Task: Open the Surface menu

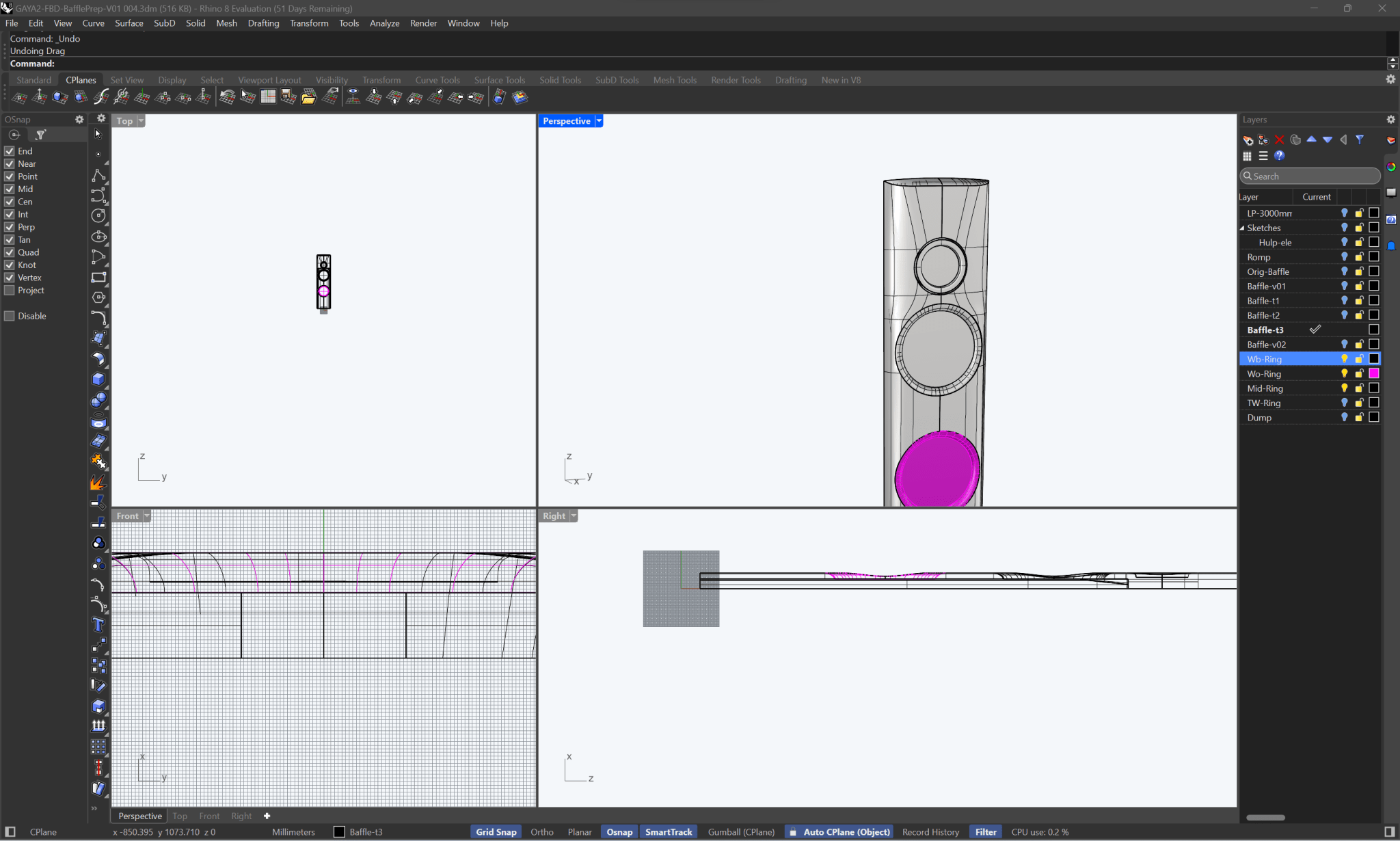Action: [129, 23]
